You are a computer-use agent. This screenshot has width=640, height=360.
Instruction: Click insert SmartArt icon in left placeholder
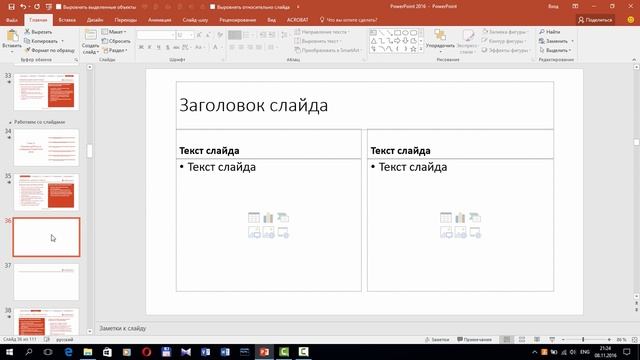(x=282, y=218)
